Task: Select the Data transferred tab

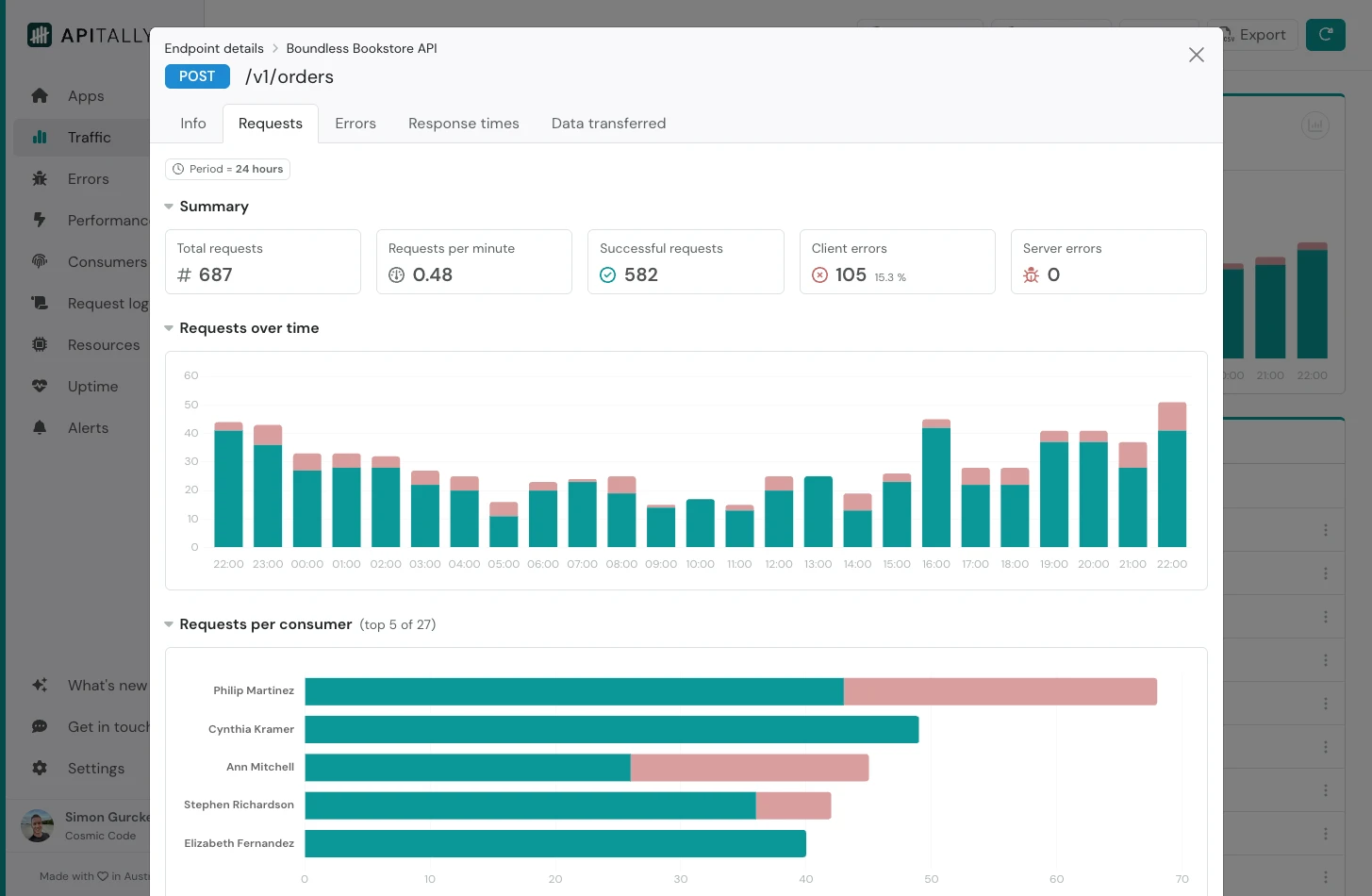Action: coord(608,124)
